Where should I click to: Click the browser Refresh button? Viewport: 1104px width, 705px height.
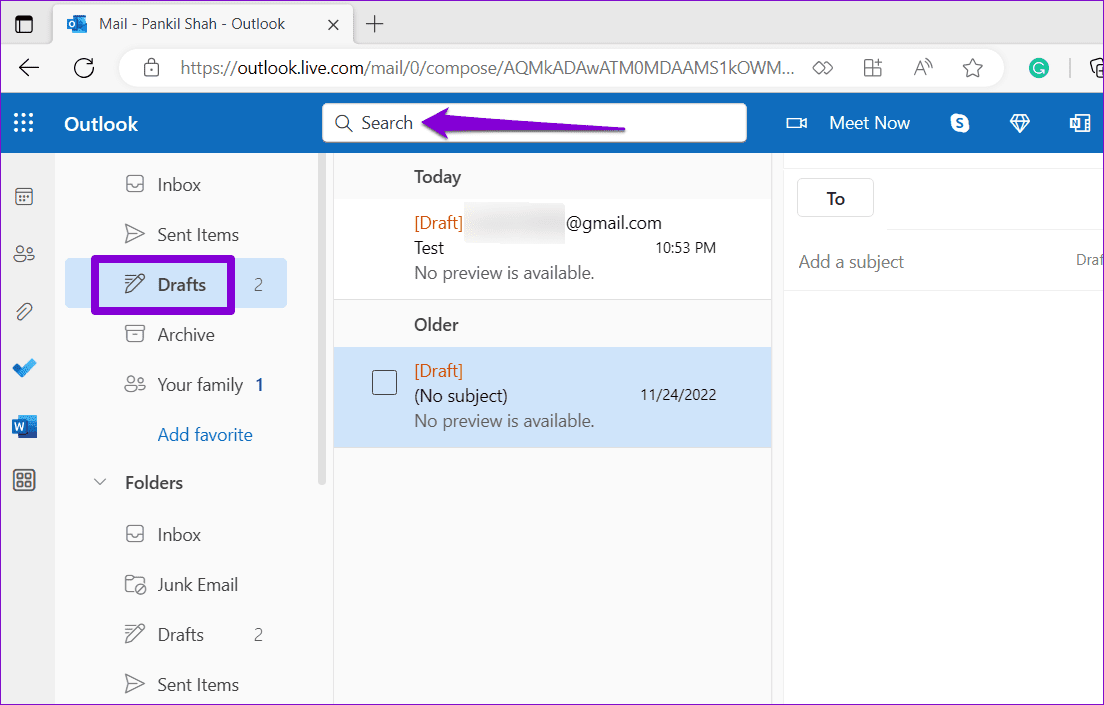click(x=84, y=68)
